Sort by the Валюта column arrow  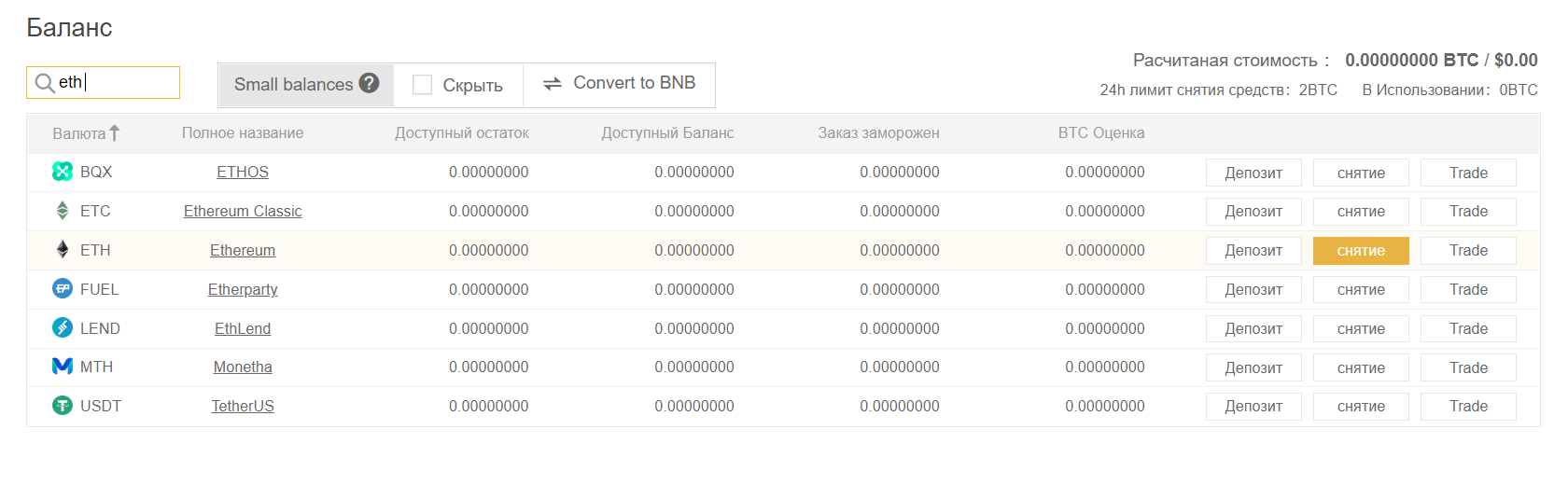[x=114, y=133]
